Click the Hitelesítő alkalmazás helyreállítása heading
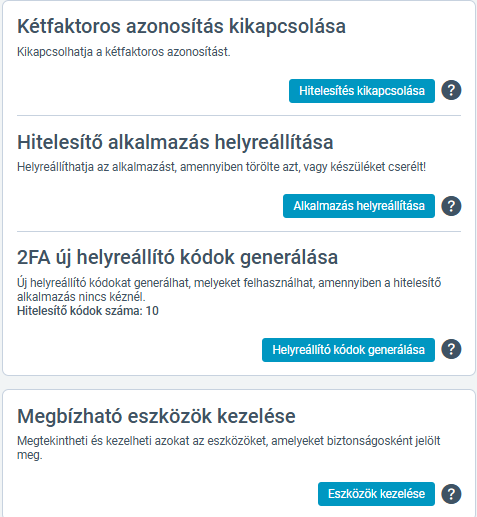The height and width of the screenshot is (517, 477). point(175,142)
